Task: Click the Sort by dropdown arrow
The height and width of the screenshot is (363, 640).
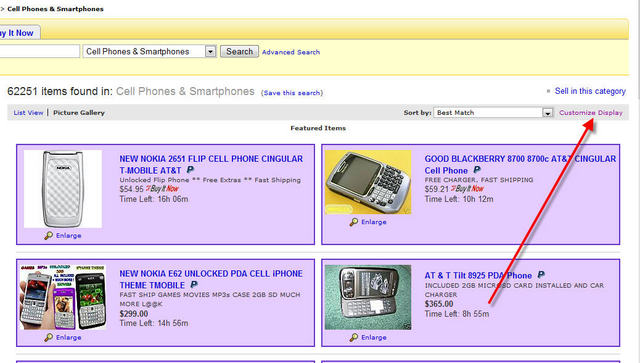Action: coord(547,113)
